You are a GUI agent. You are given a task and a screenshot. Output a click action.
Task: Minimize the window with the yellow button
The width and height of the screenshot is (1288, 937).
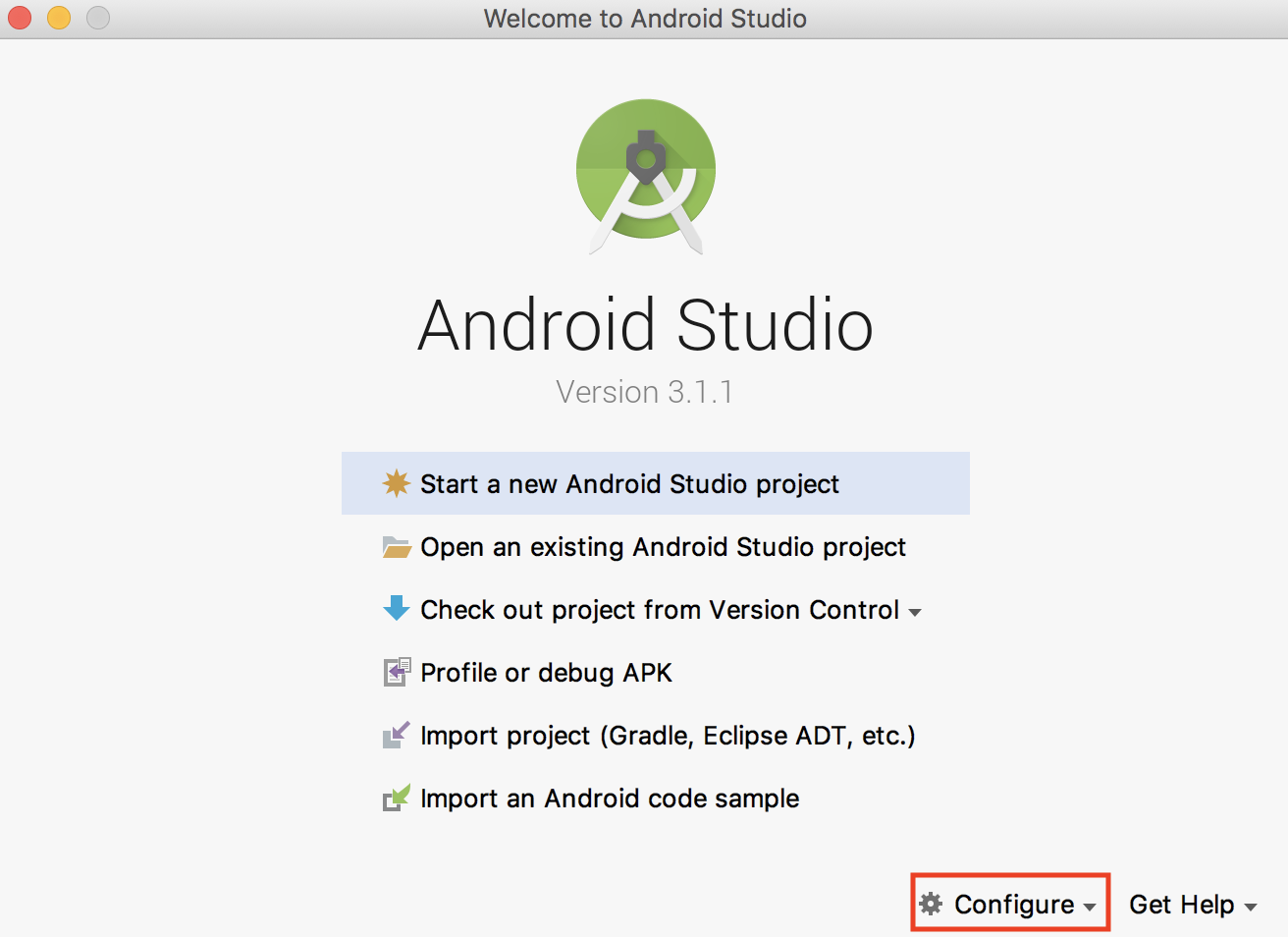click(59, 18)
